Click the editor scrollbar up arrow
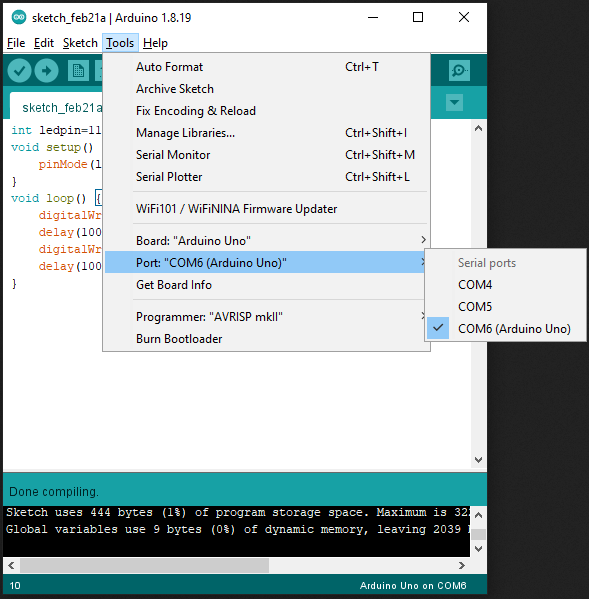The height and width of the screenshot is (599, 589). pyautogui.click(x=478, y=128)
